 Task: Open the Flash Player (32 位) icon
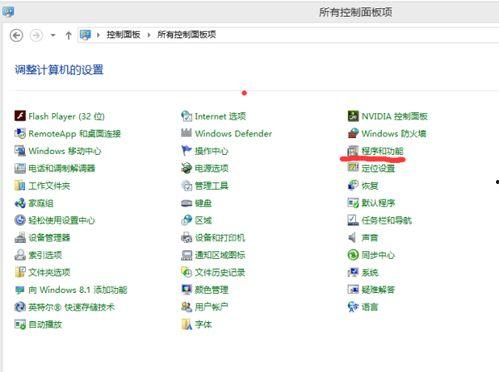20,116
